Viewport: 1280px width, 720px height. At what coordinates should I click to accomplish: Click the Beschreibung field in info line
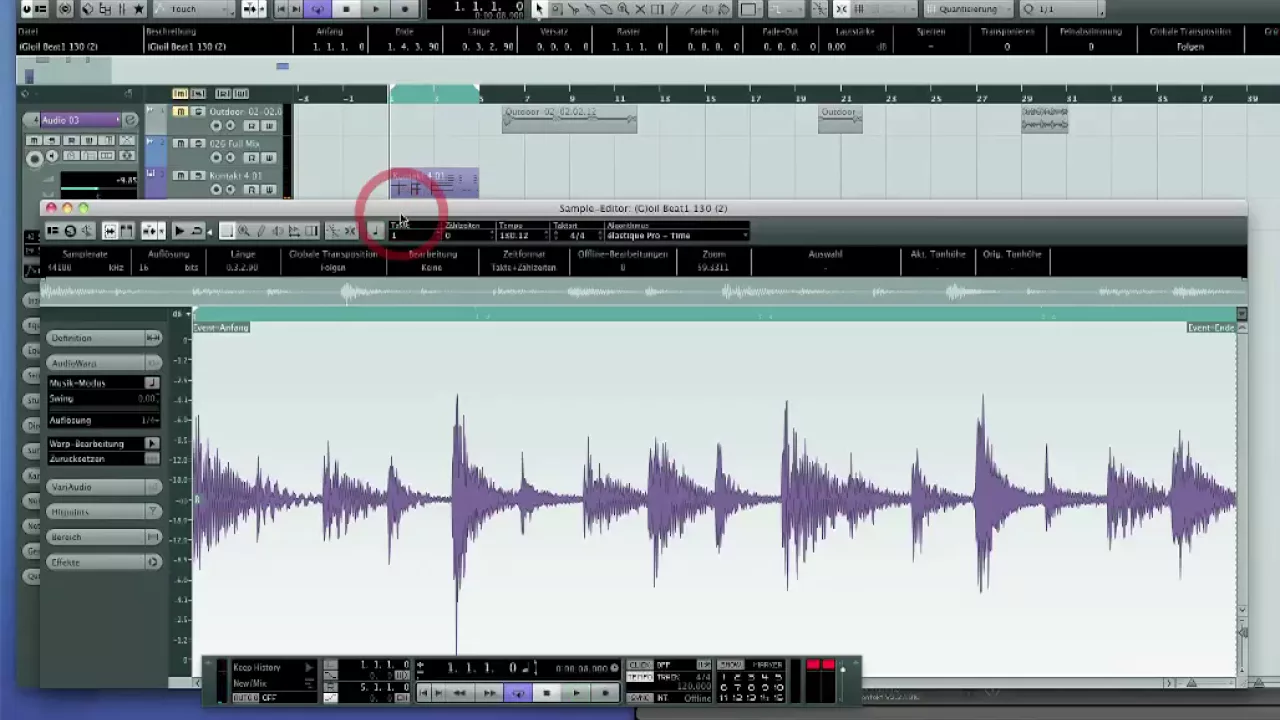[216, 47]
